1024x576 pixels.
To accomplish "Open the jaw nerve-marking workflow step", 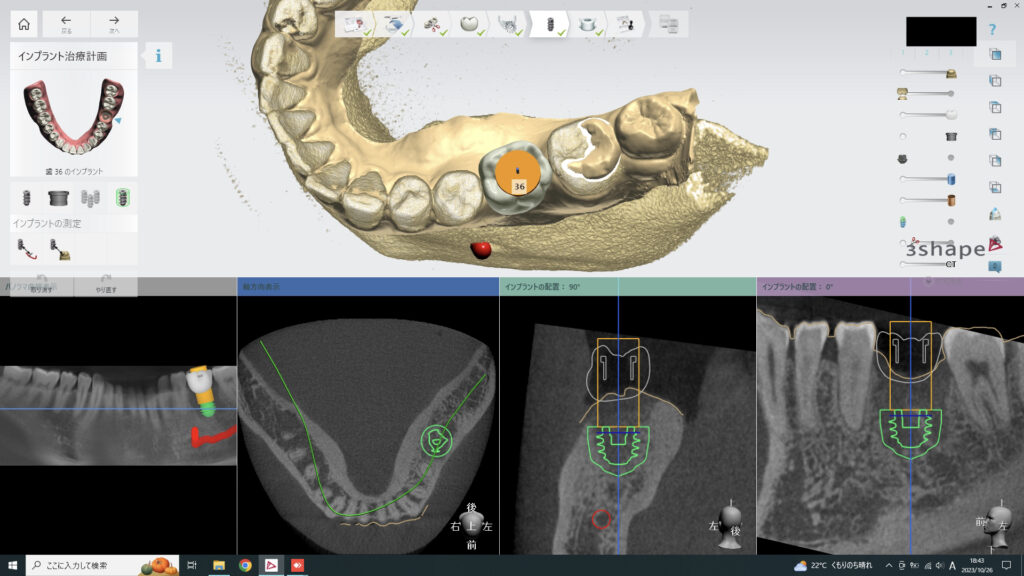I will (508, 24).
